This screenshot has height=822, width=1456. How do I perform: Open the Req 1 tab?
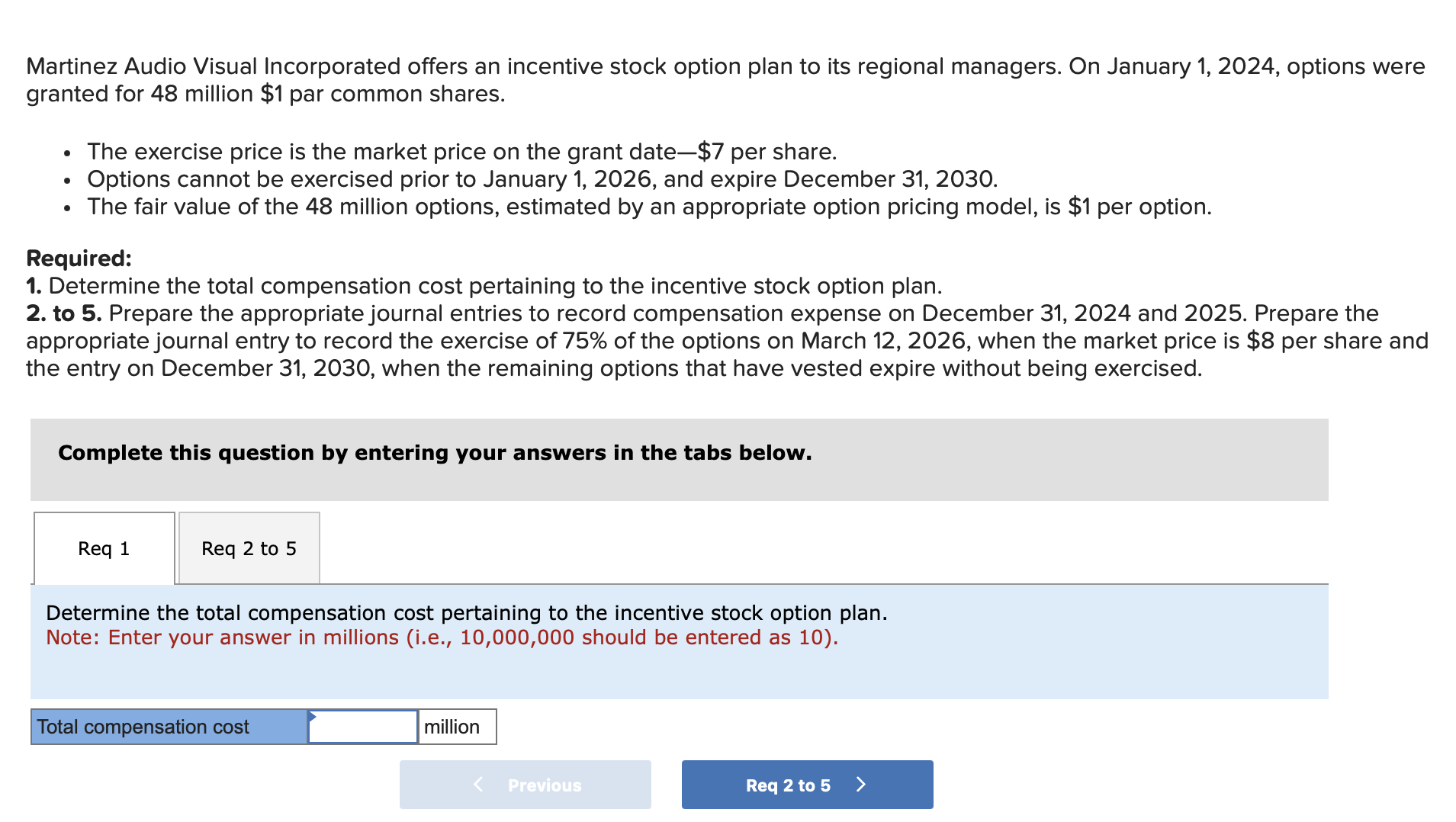[104, 548]
